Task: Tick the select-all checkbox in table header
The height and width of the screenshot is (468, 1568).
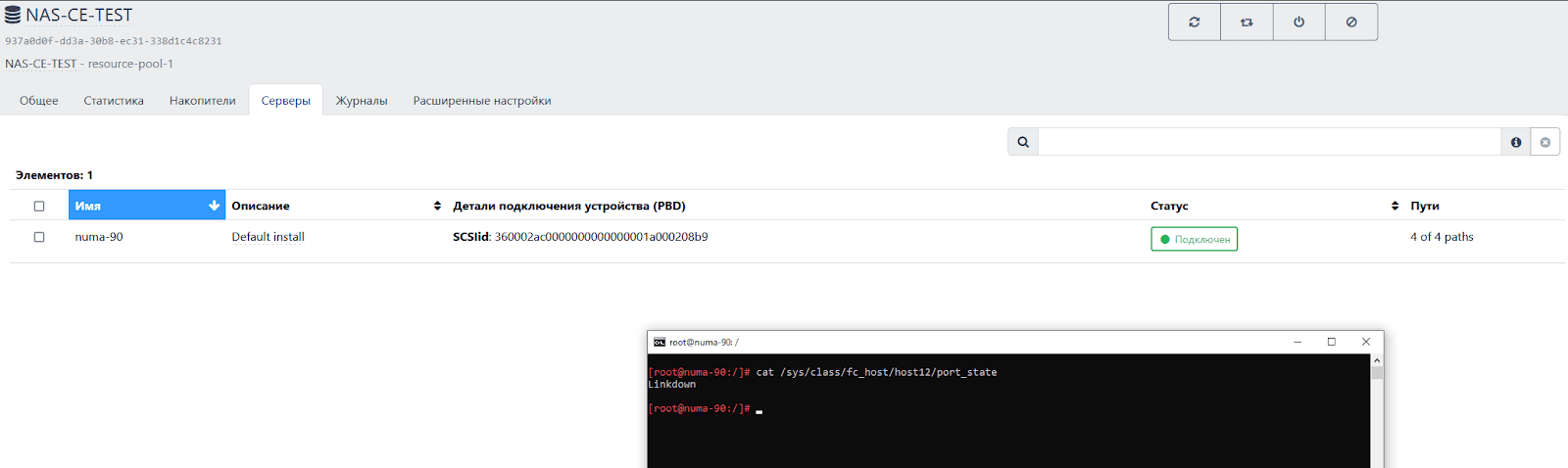Action: [39, 206]
